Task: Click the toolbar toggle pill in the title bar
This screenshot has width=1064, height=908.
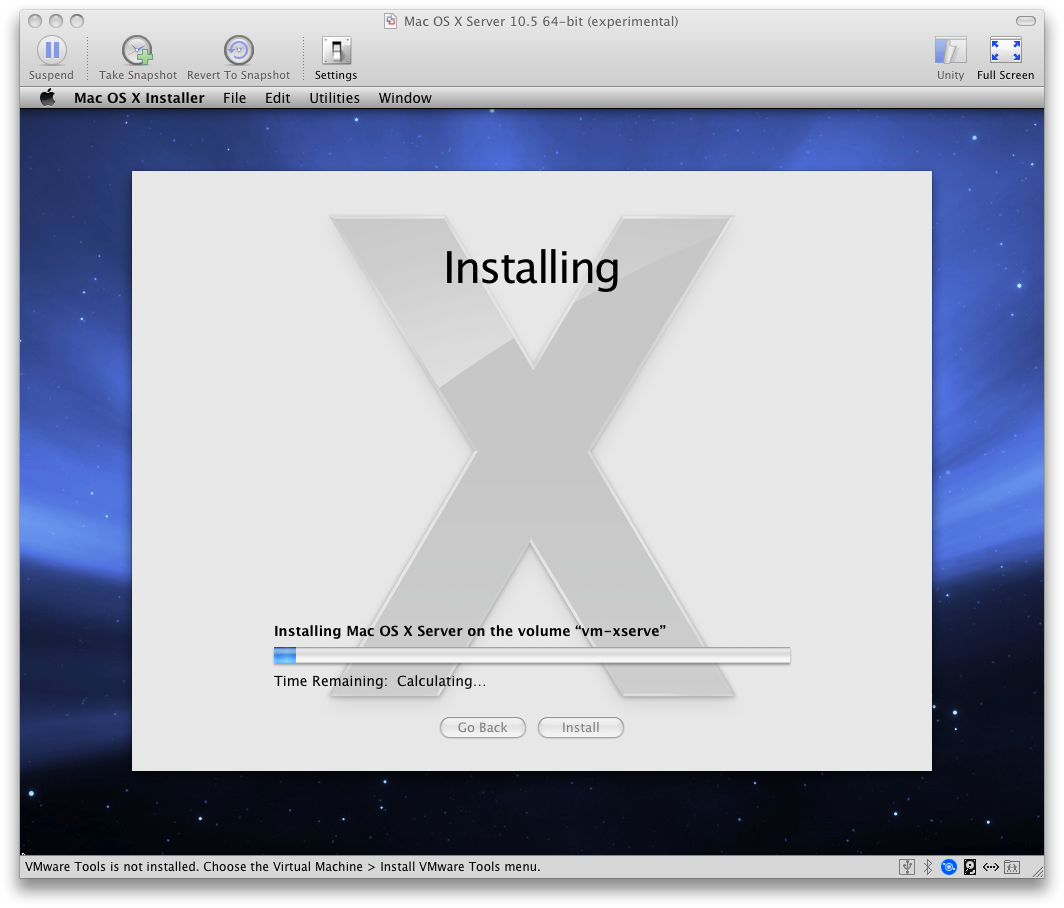Action: [1025, 21]
